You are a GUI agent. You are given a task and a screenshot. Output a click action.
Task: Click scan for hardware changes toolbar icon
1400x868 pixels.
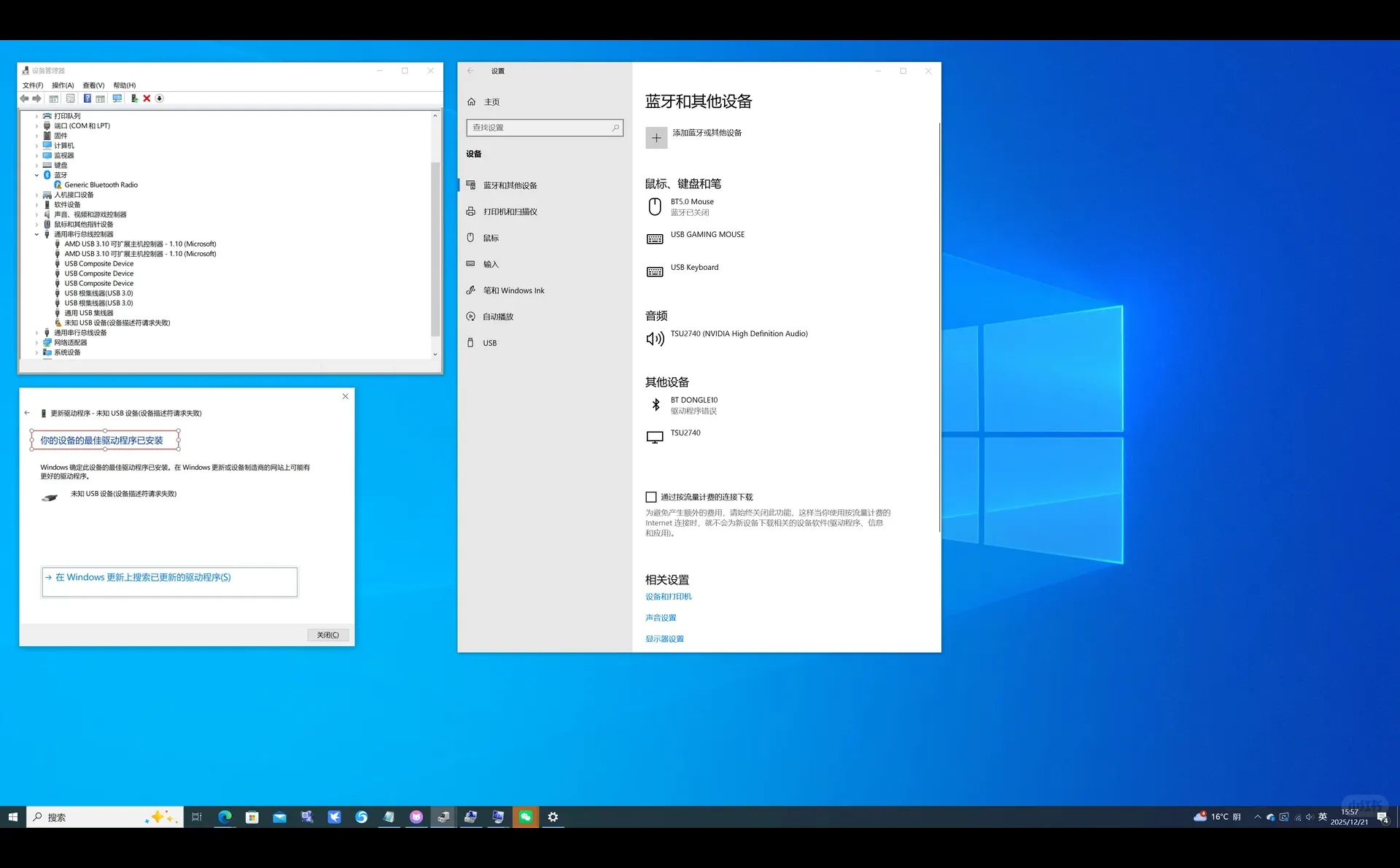coord(117,98)
